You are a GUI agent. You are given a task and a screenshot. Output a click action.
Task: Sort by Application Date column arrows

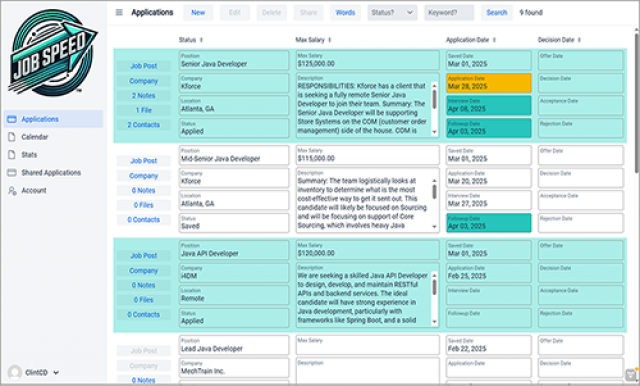point(494,40)
